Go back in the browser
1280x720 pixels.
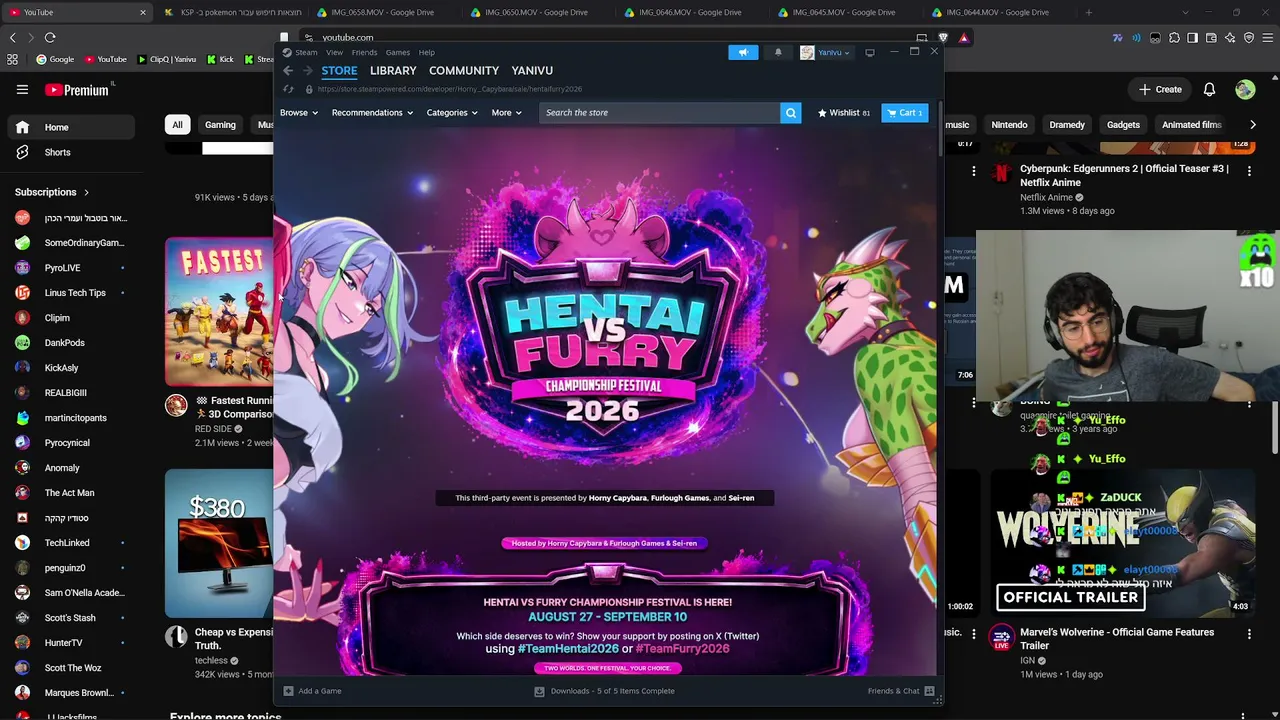13,37
